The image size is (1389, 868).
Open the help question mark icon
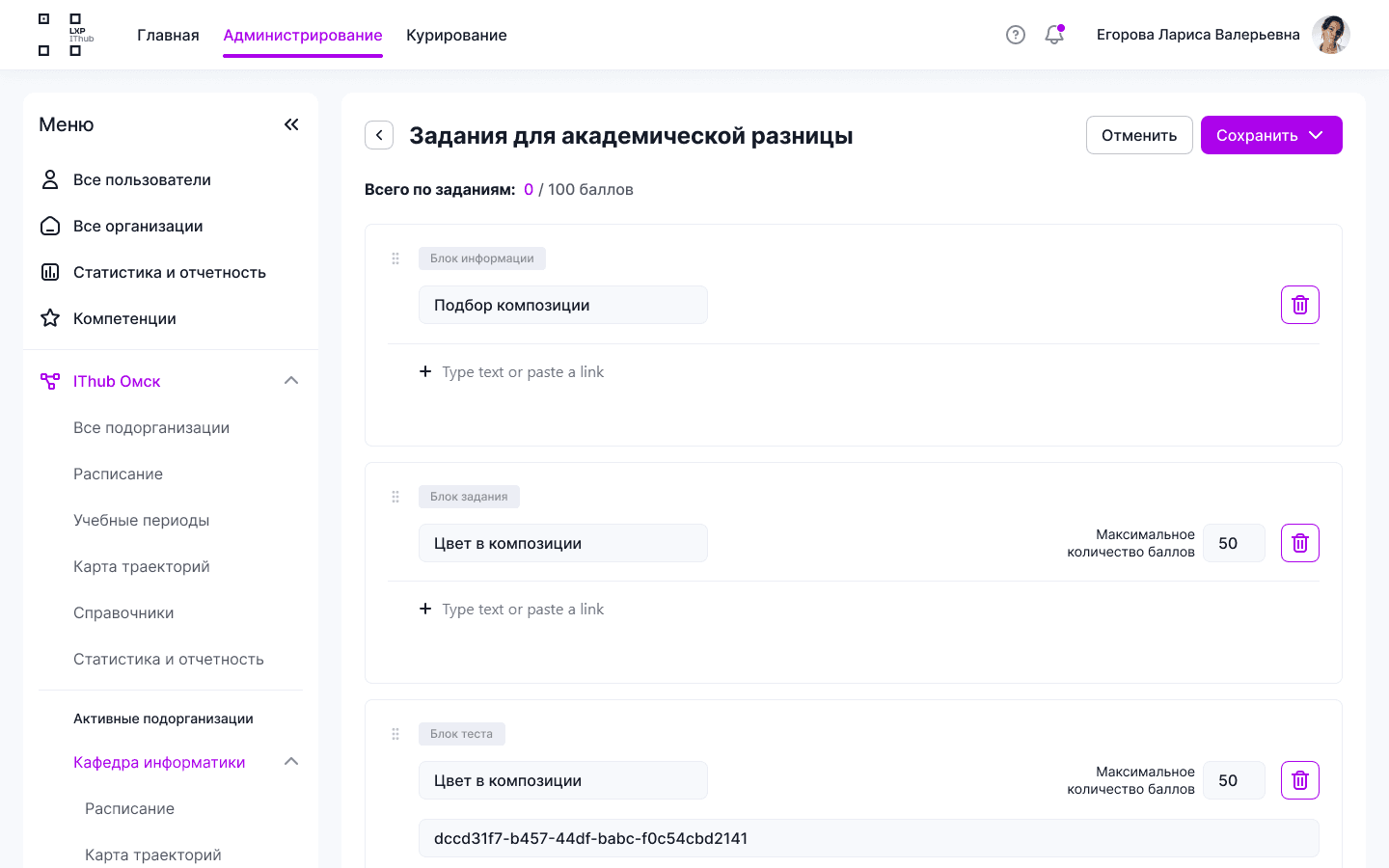point(1016,35)
